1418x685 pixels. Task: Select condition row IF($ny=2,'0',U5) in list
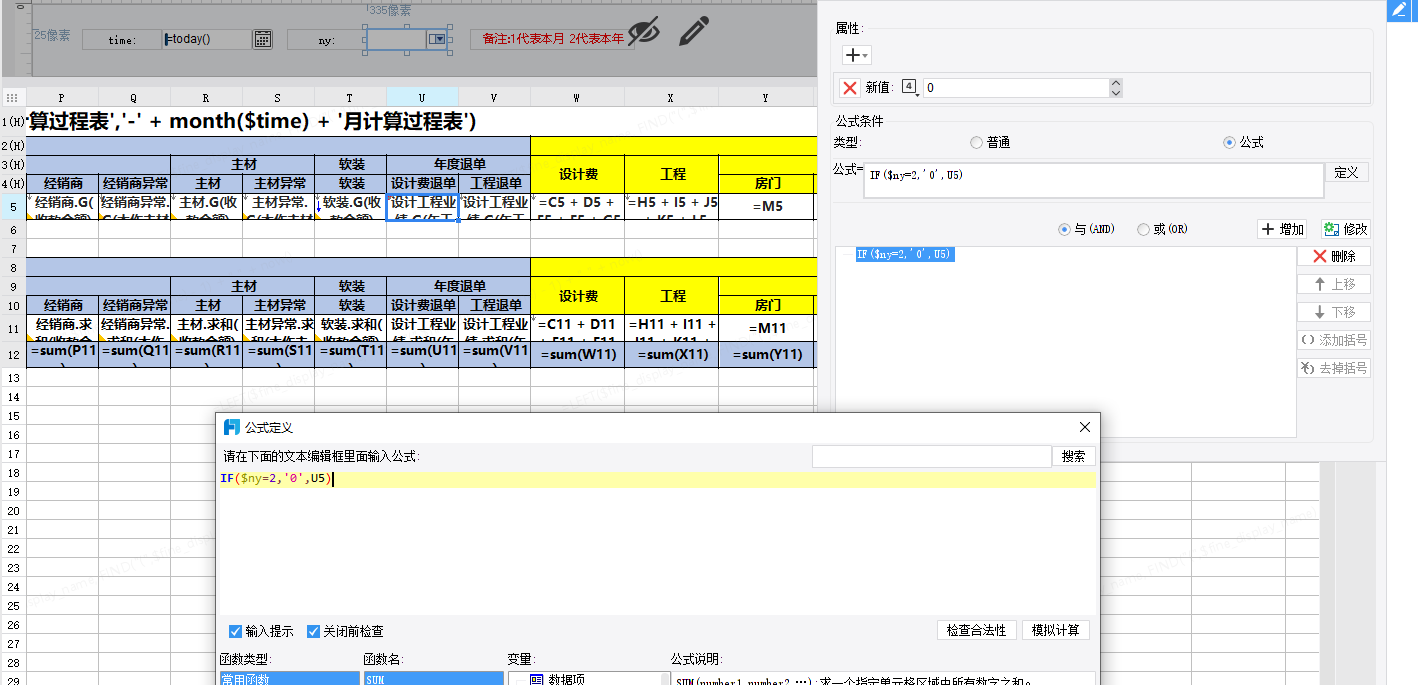[x=904, y=255]
